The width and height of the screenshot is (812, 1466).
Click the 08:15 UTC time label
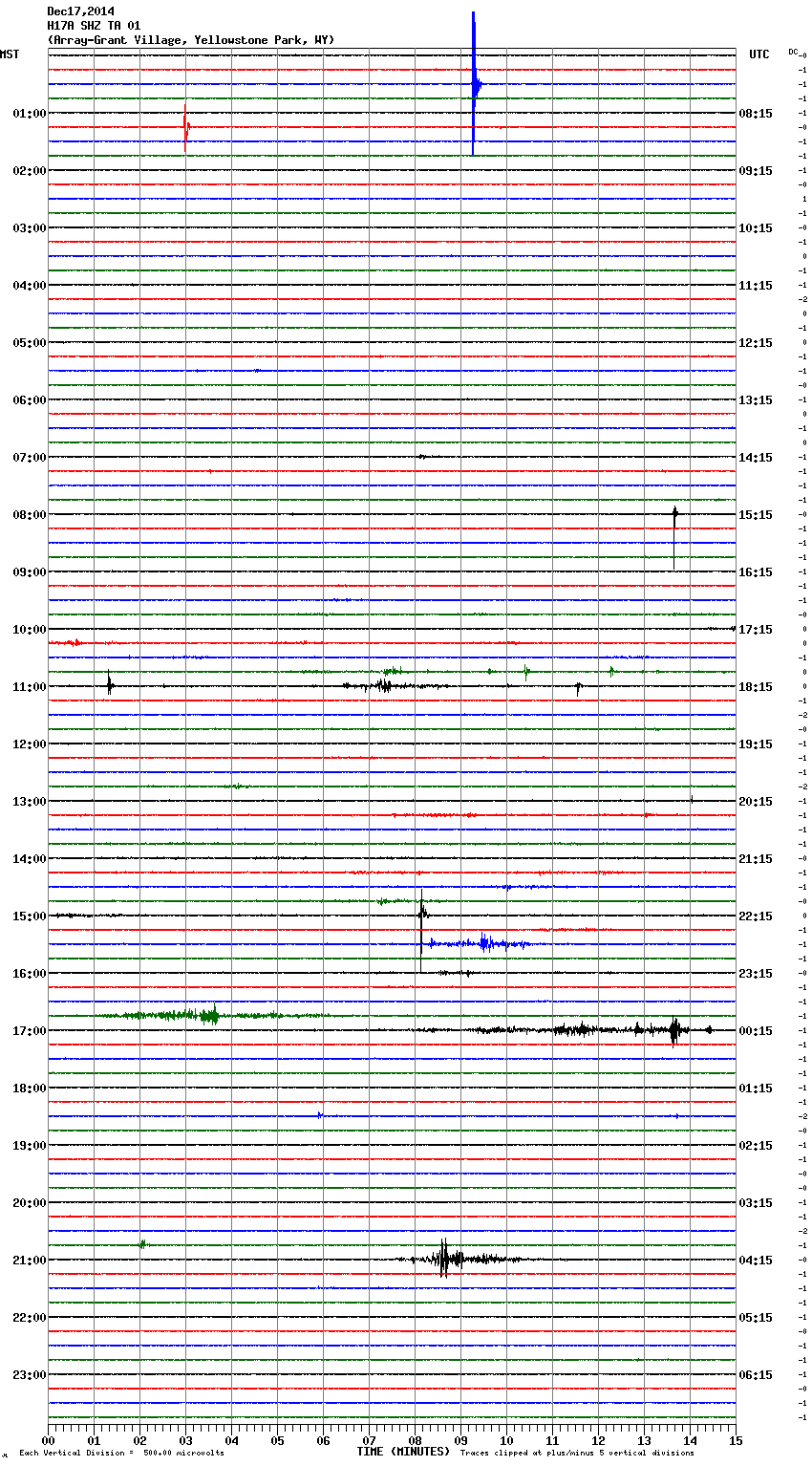coord(756,114)
